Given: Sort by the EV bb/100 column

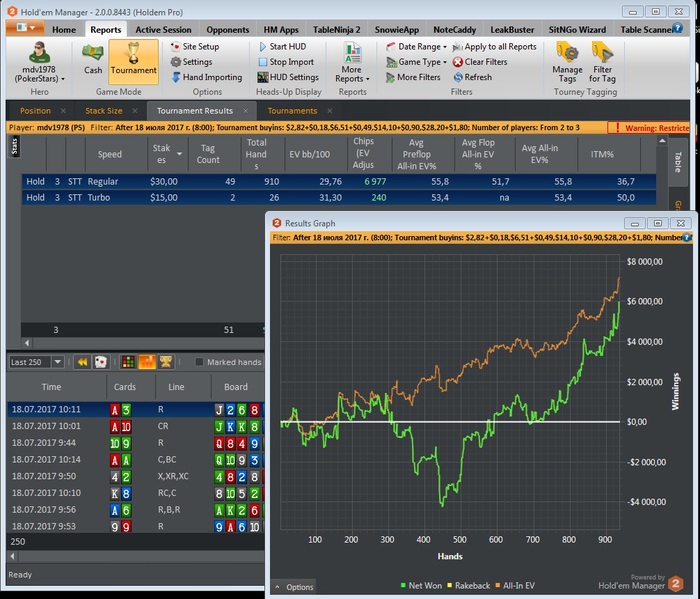Looking at the screenshot, I should pos(309,154).
